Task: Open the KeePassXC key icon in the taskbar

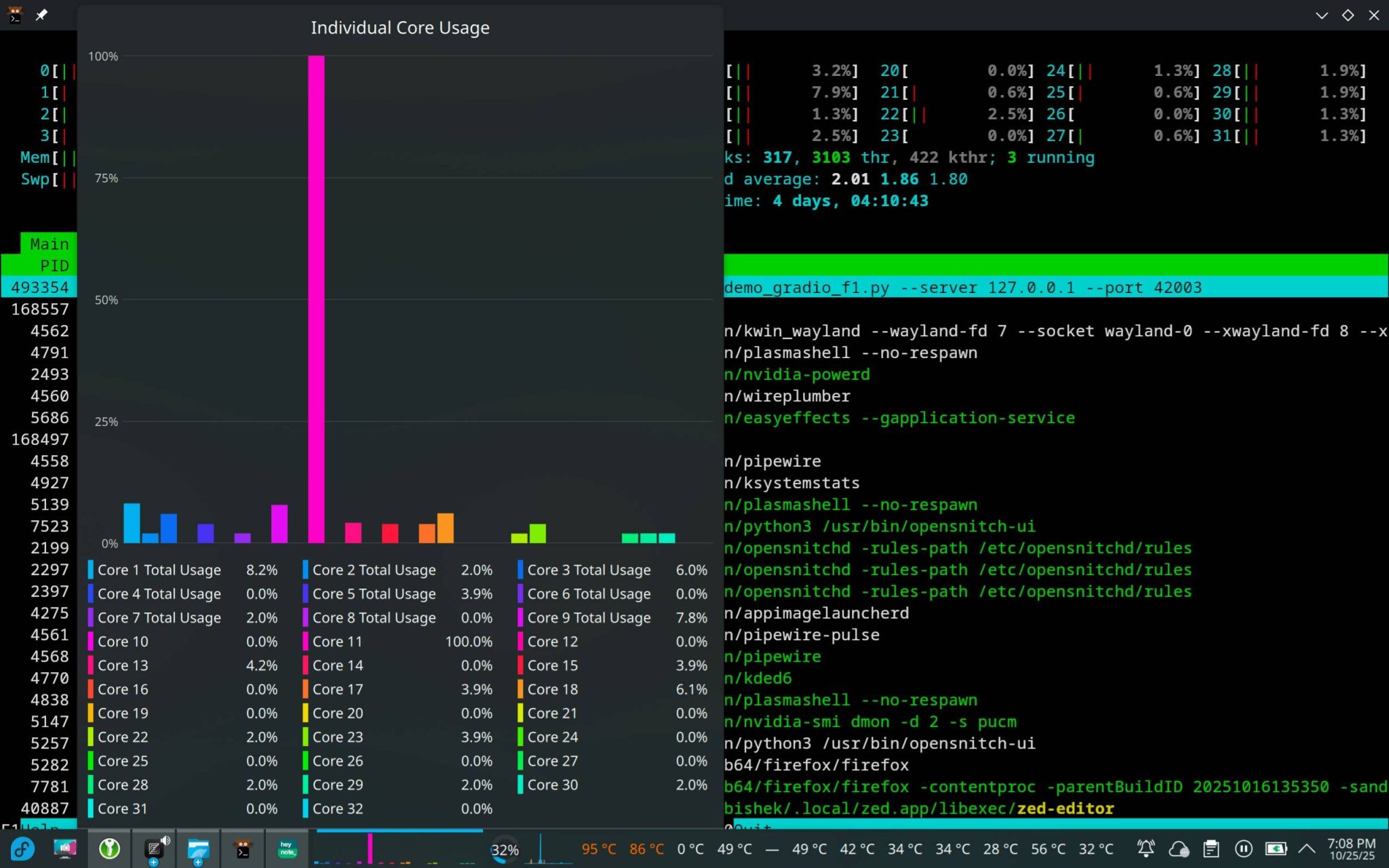Action: pyautogui.click(x=109, y=848)
